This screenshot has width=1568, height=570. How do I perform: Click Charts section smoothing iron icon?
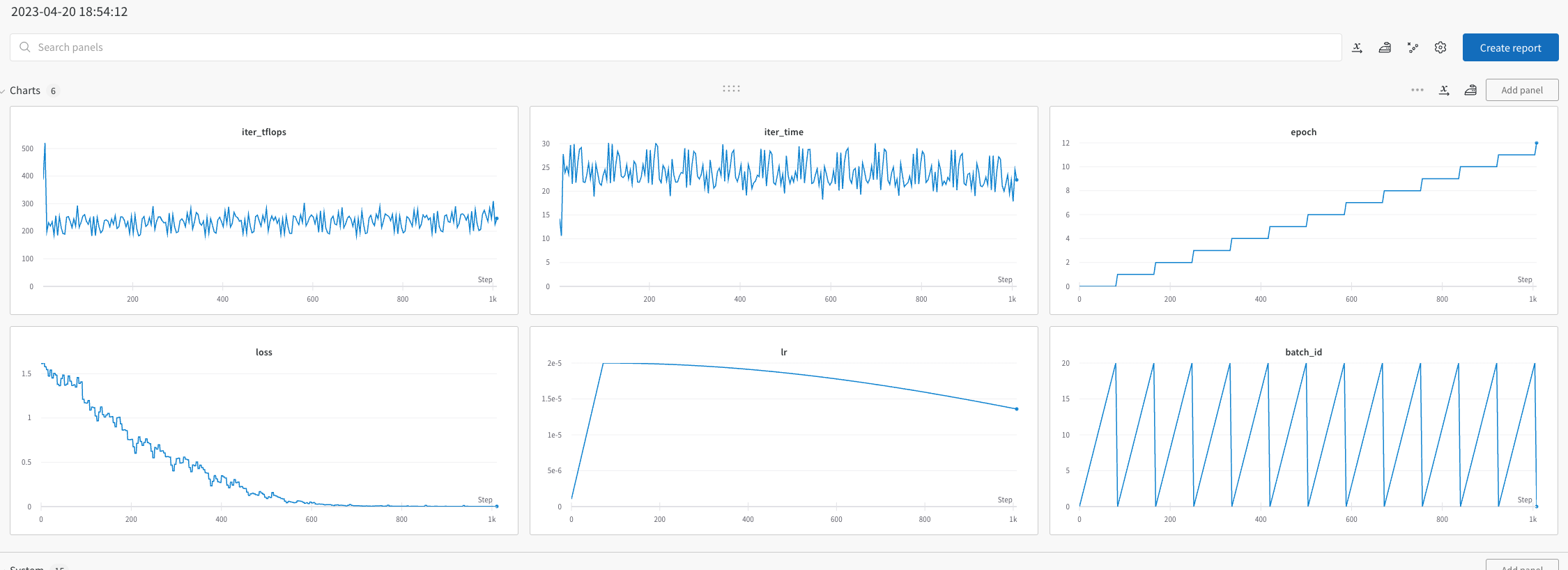pos(1470,90)
